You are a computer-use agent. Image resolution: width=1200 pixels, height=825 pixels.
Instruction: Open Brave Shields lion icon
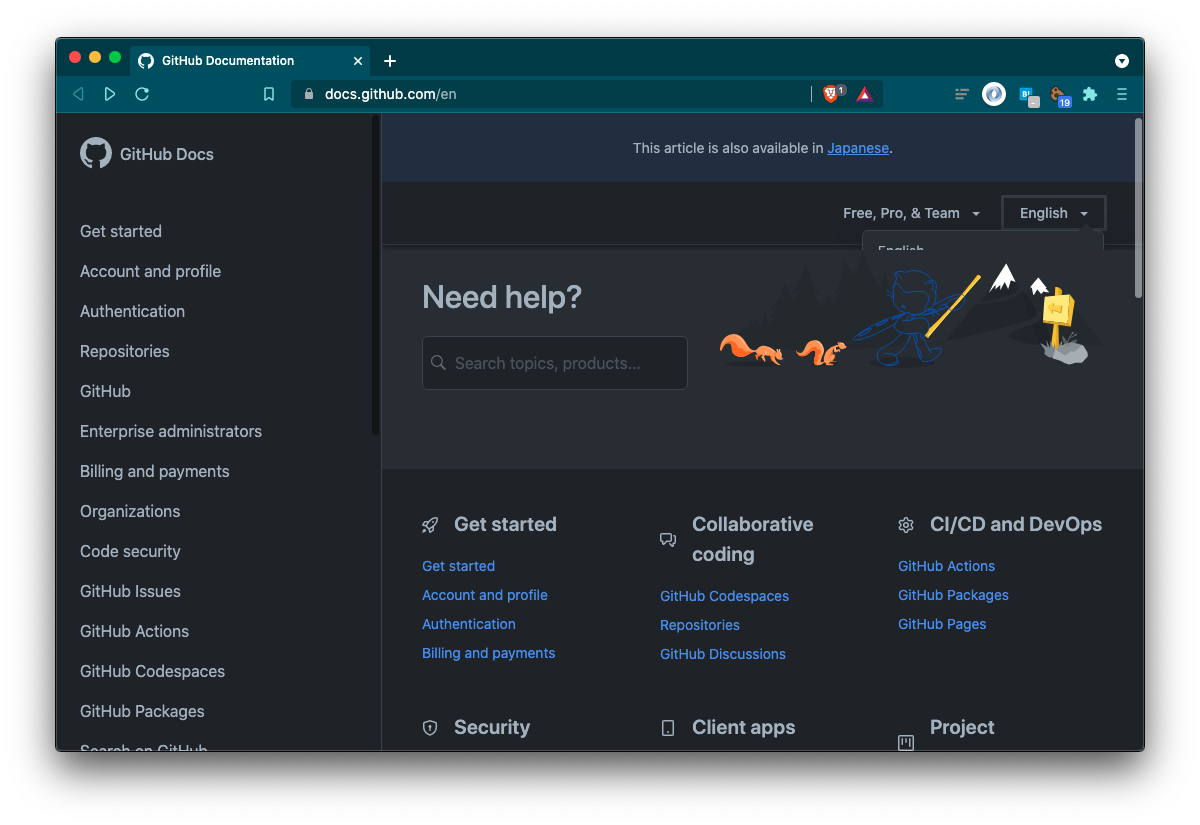coord(833,94)
